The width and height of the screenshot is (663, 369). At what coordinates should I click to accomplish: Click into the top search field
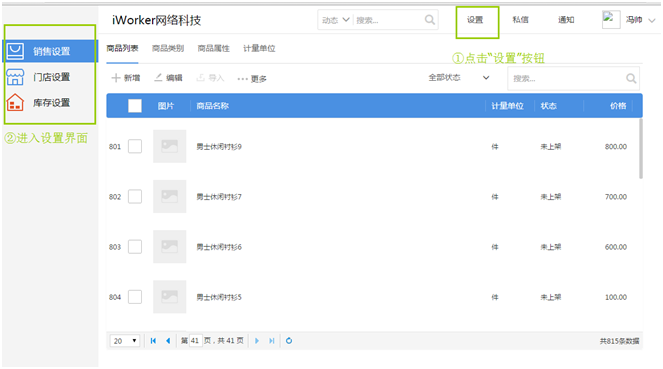389,20
